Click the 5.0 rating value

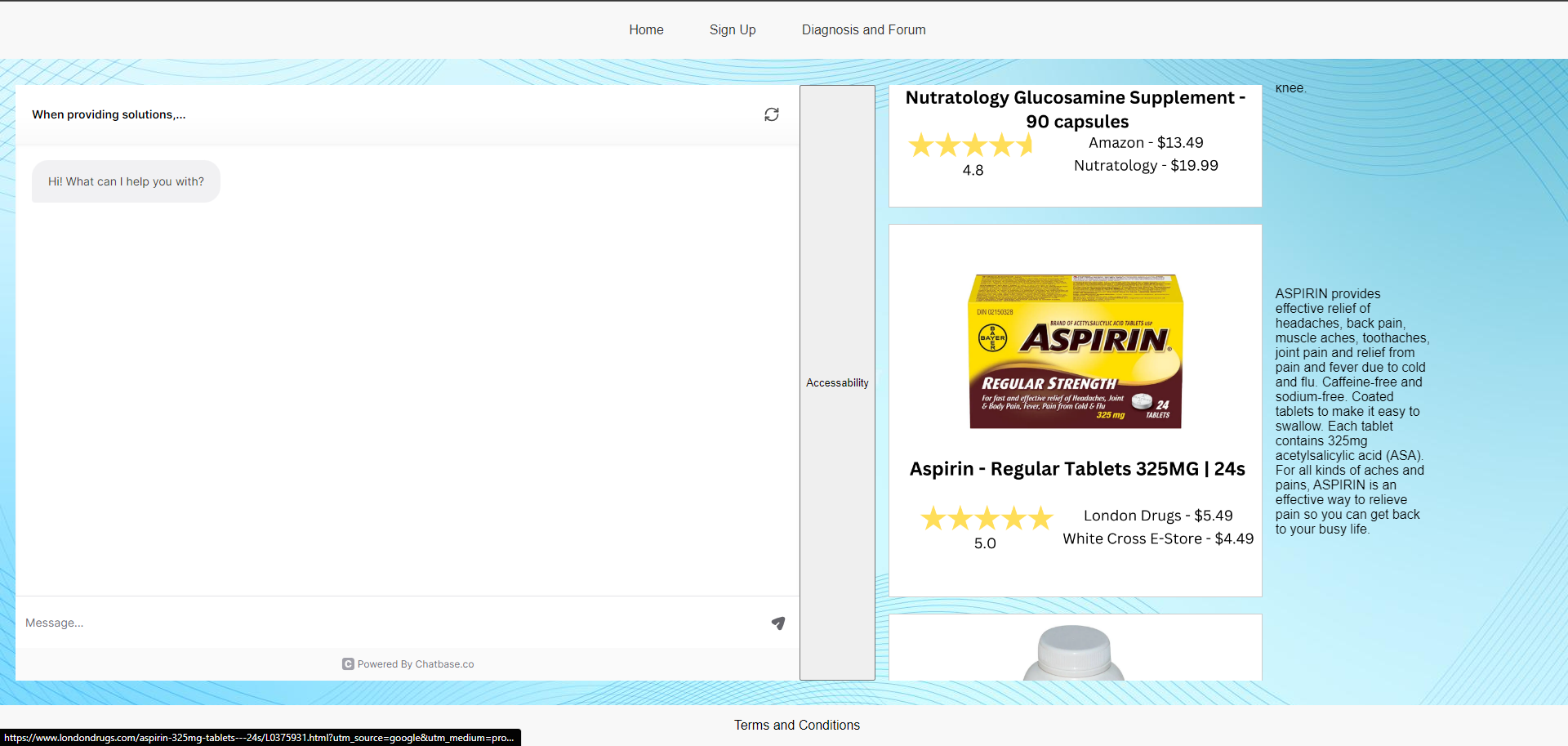[985, 543]
